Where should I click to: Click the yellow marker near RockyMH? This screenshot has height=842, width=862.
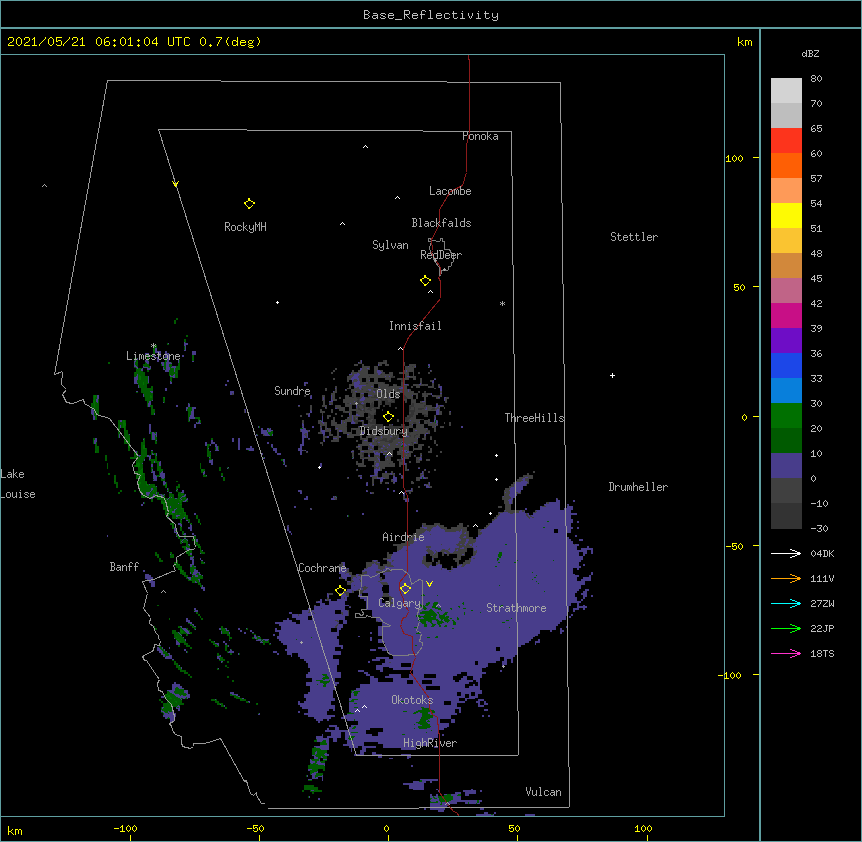click(249, 204)
